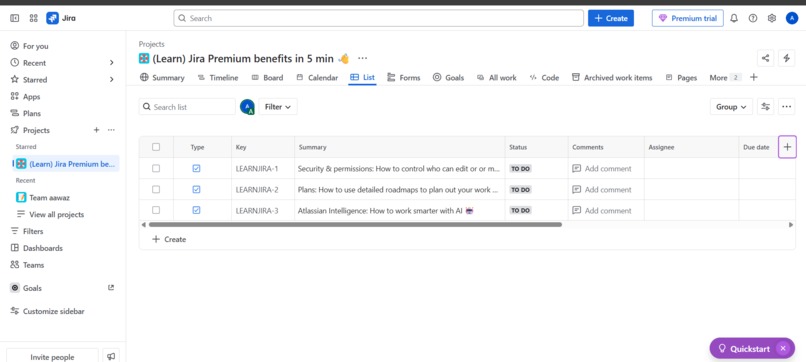Click the Jira logo in the header
806x362 pixels.
click(x=61, y=18)
